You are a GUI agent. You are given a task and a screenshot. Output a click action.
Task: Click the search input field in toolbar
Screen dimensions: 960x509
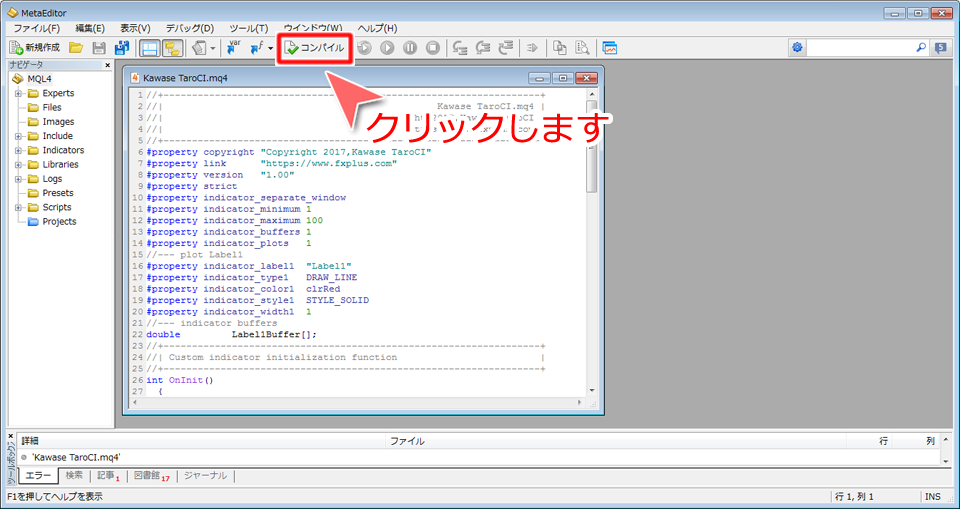[860, 47]
